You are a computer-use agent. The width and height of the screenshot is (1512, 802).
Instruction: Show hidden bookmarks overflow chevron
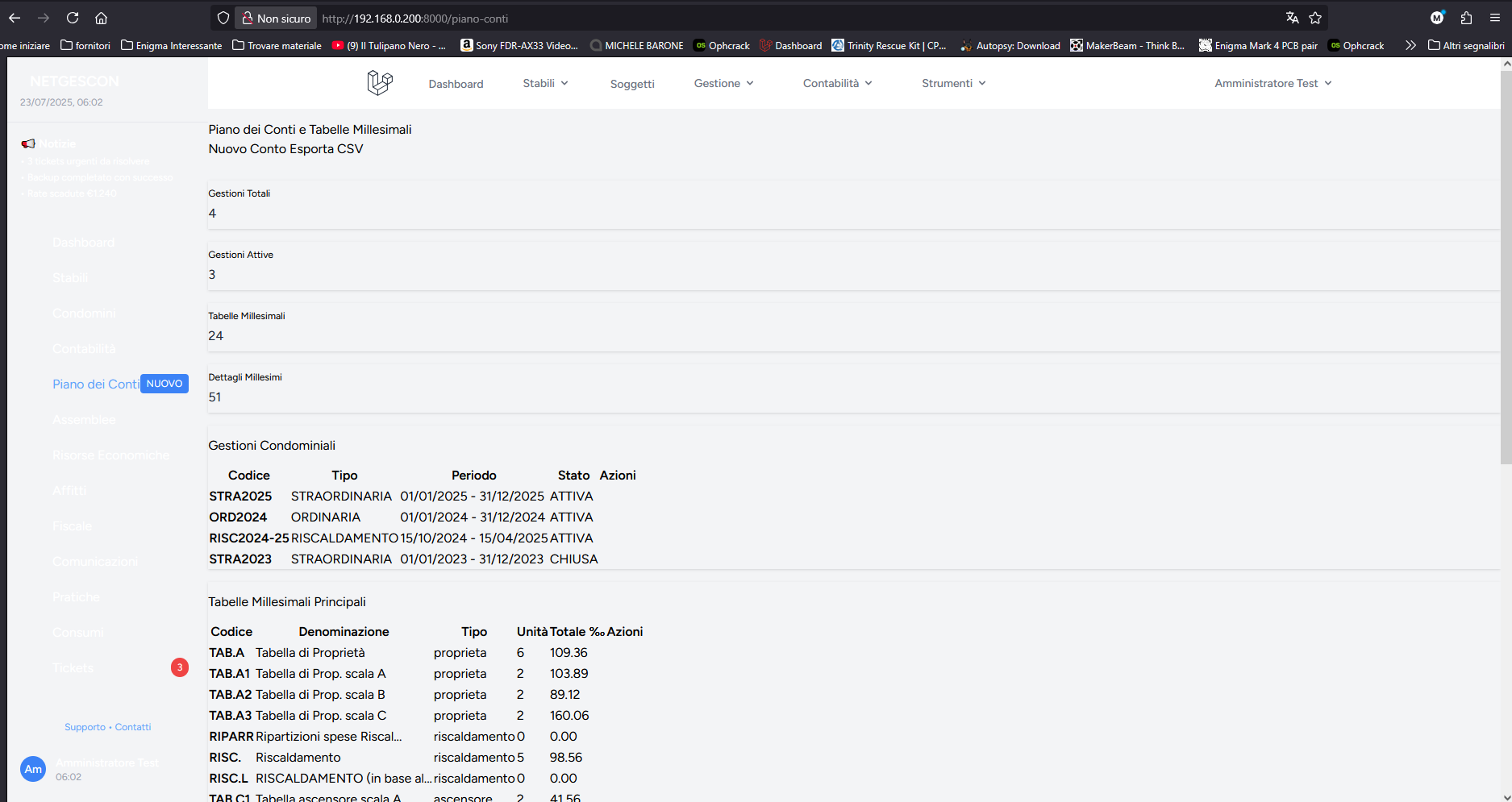[1410, 45]
